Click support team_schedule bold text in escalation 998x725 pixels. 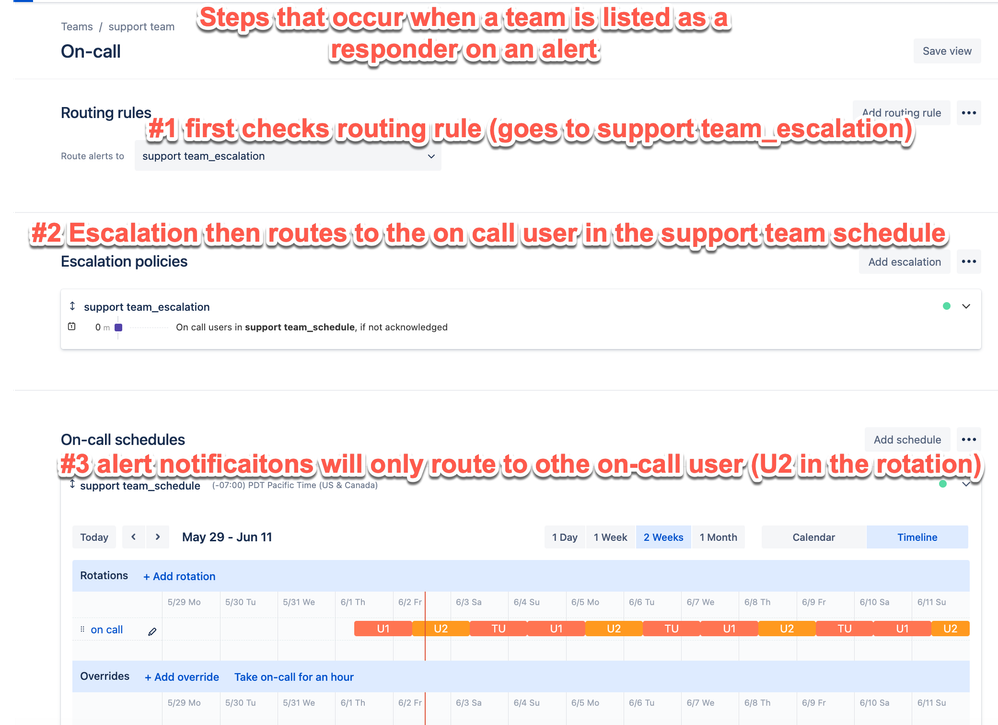[x=300, y=327]
